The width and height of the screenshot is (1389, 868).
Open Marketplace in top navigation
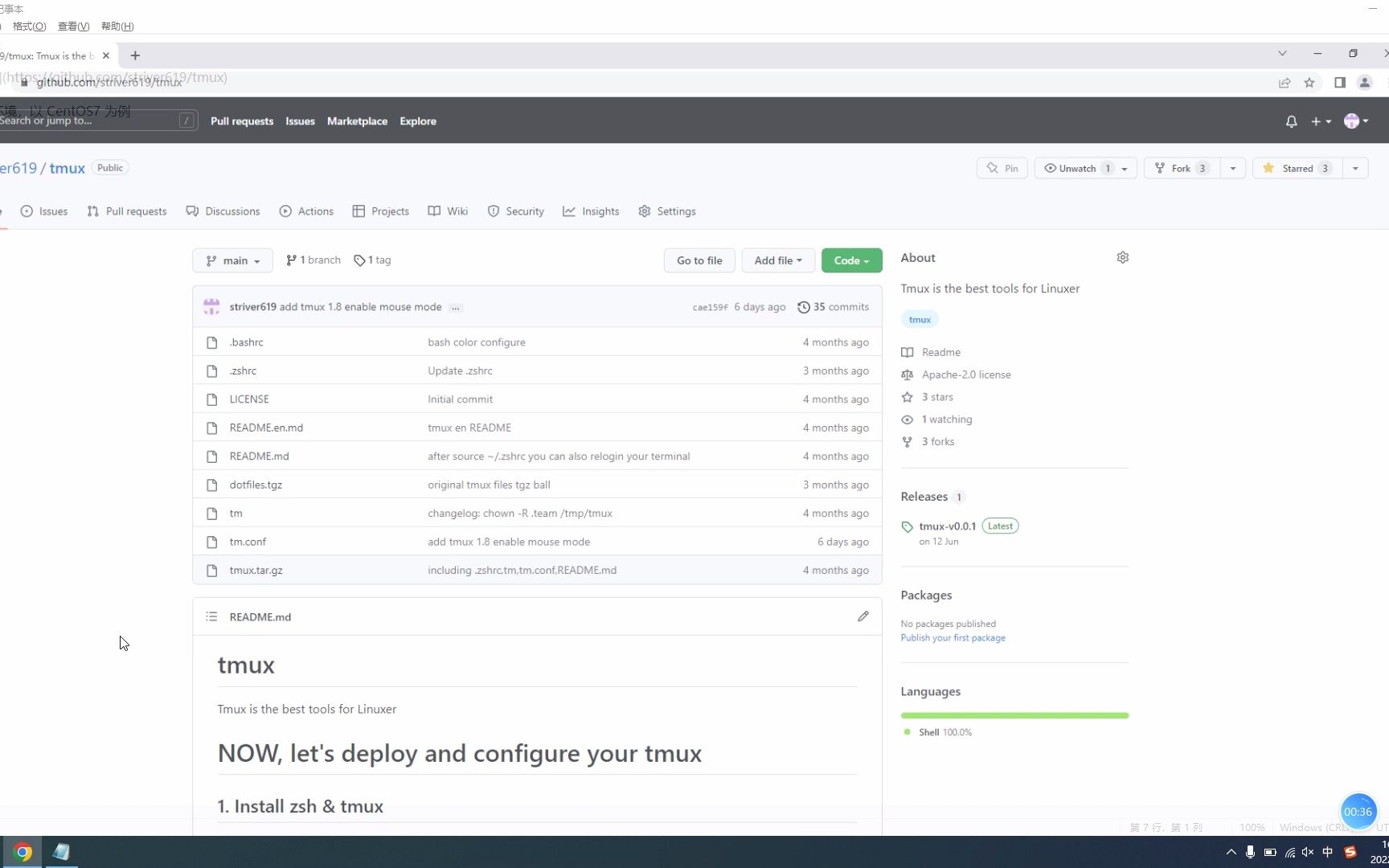[357, 121]
